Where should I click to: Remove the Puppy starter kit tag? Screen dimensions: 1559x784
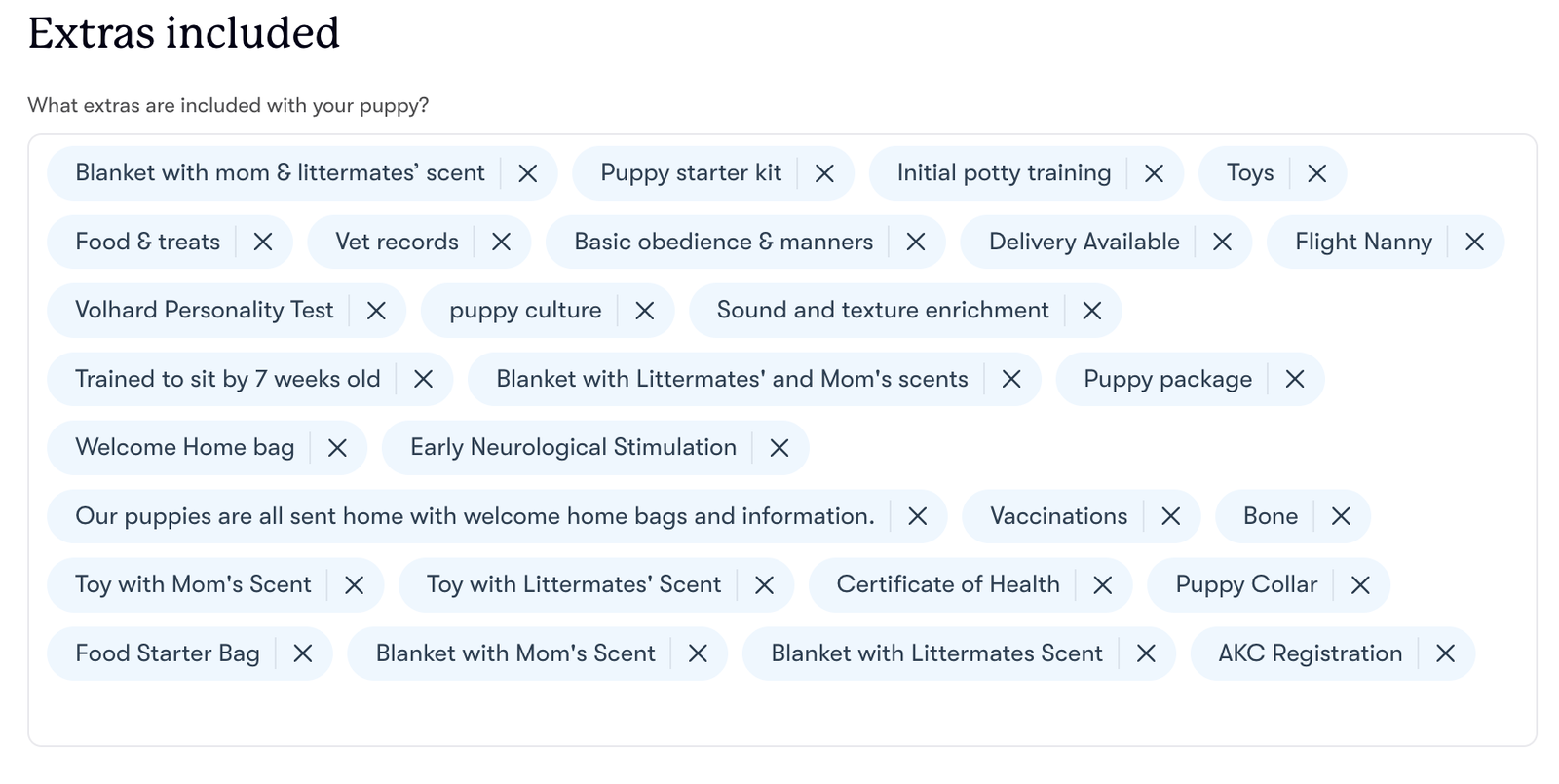824,173
